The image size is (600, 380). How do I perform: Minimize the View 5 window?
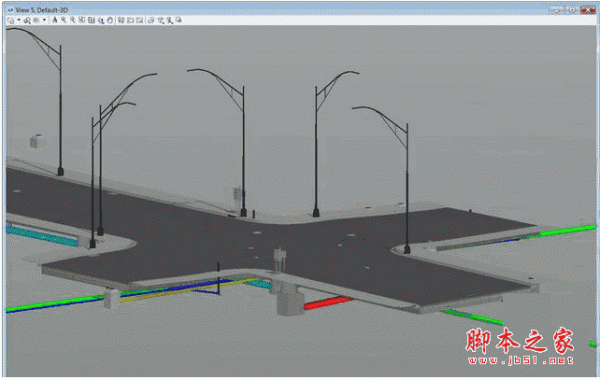pyautogui.click(x=556, y=10)
